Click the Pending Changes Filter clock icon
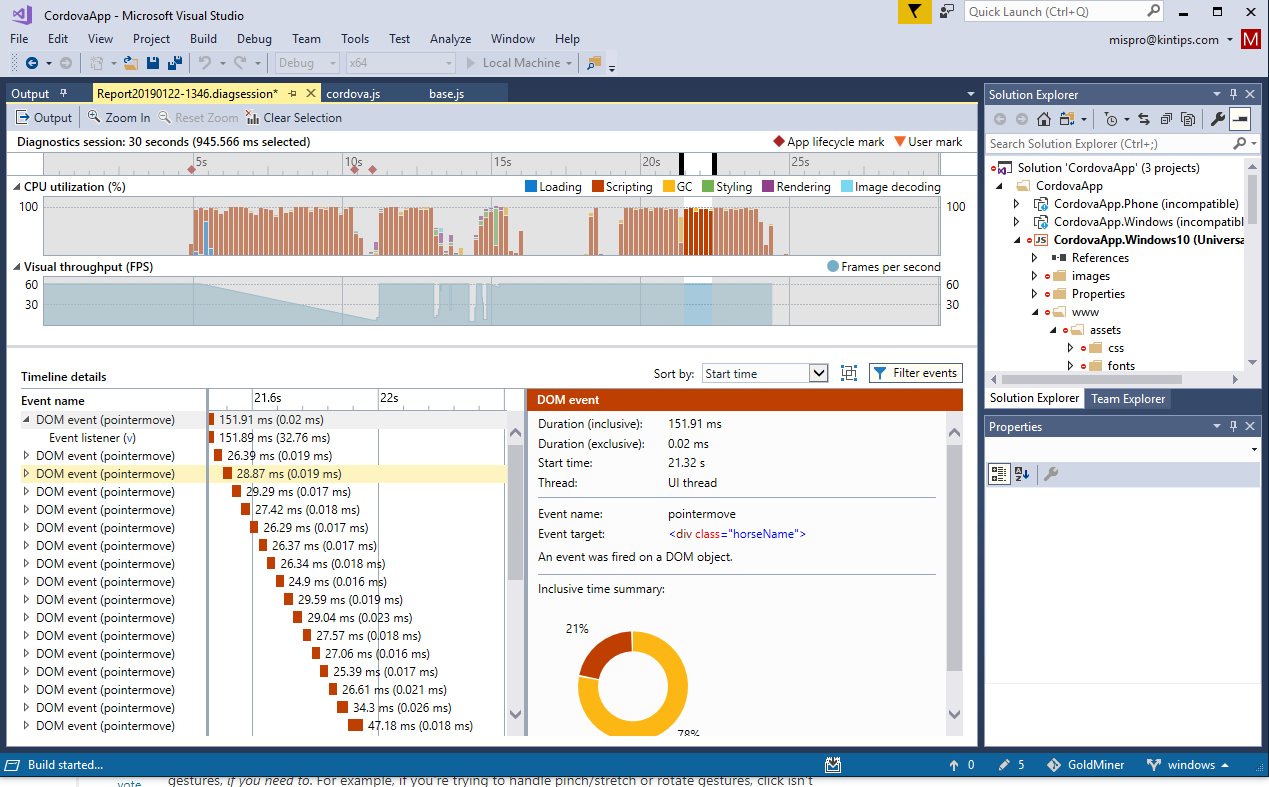Screen dimensions: 1269x787 pos(1110,119)
